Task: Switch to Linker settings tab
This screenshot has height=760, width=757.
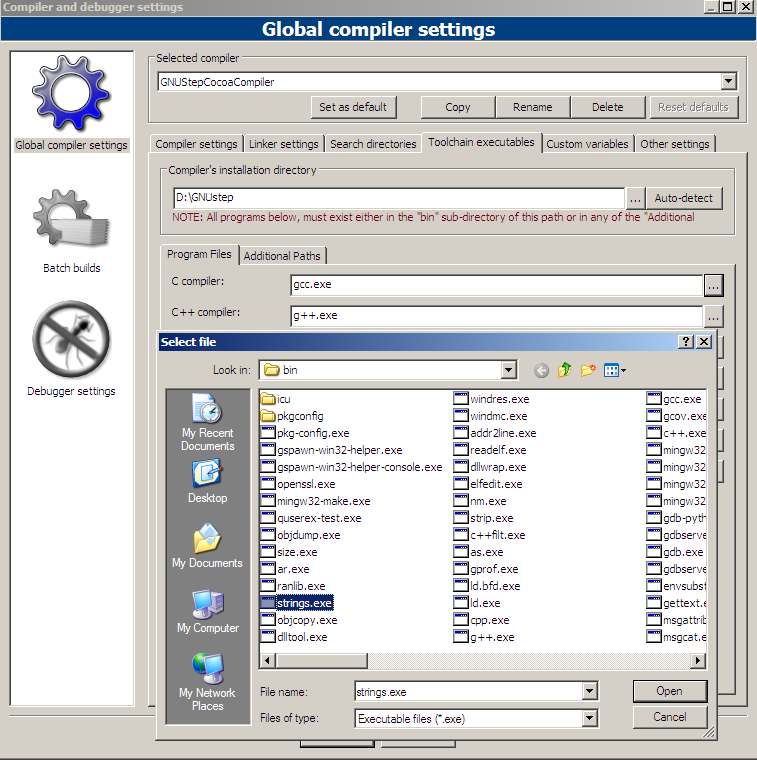Action: click(284, 144)
